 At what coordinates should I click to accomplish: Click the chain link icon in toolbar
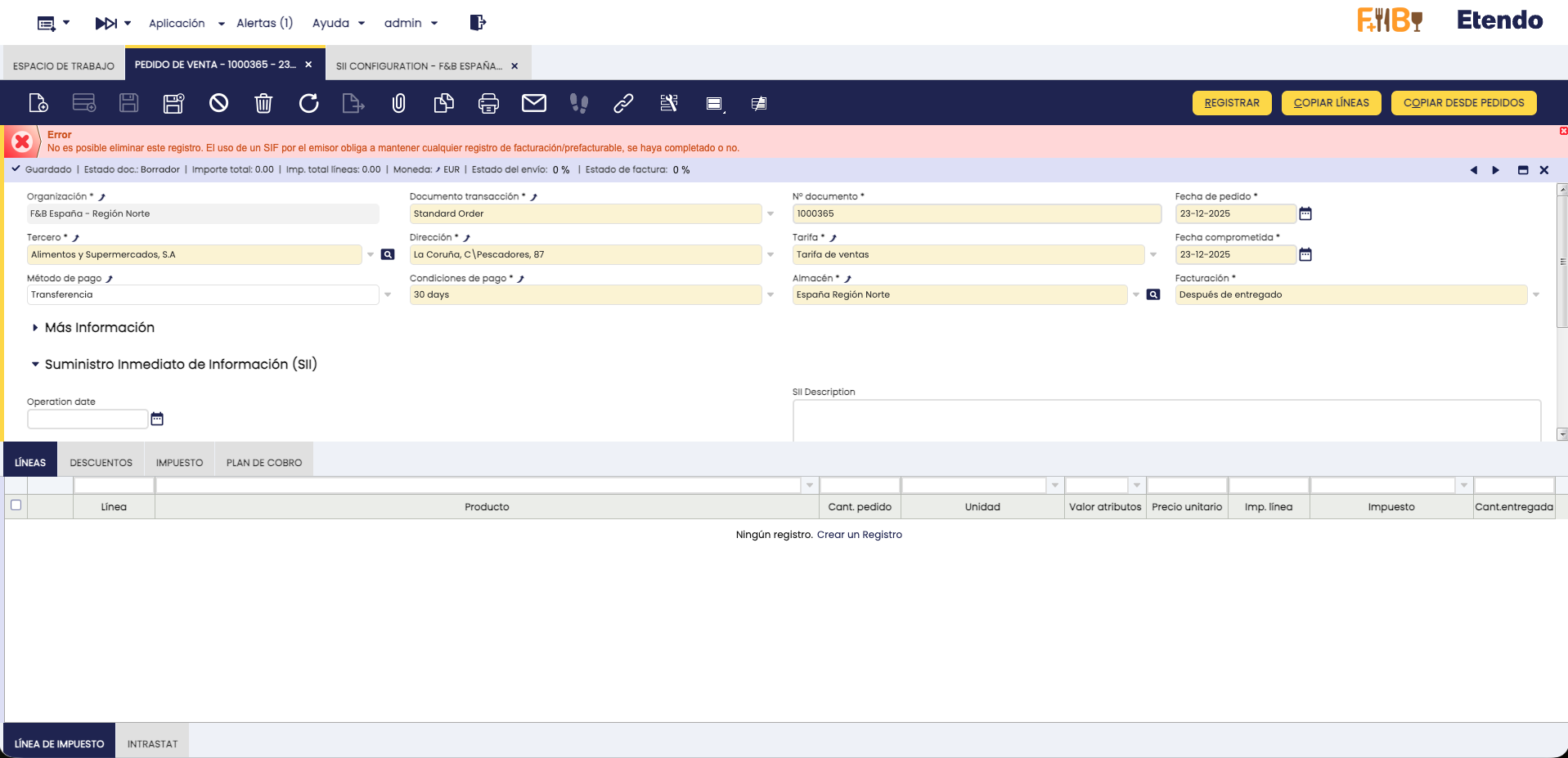coord(623,103)
